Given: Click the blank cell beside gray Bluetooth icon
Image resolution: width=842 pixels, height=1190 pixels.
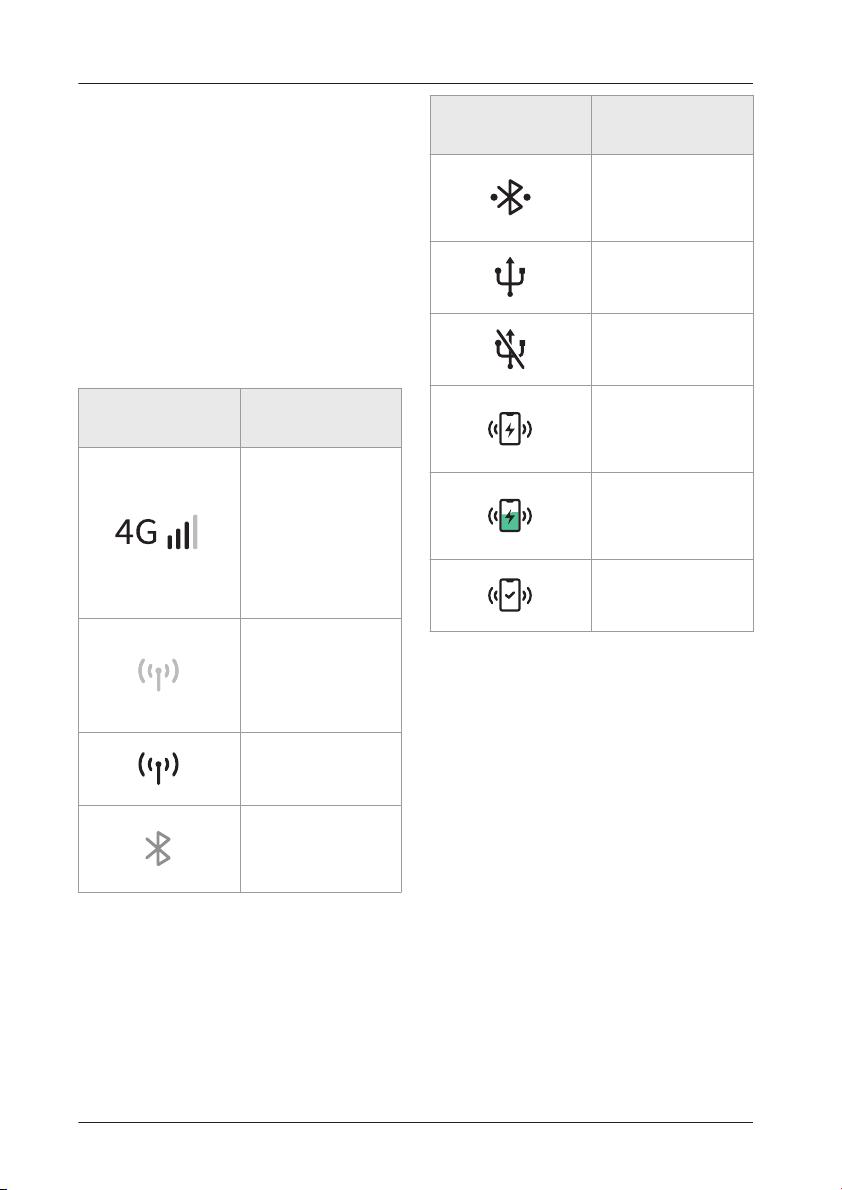Looking at the screenshot, I should tap(320, 848).
